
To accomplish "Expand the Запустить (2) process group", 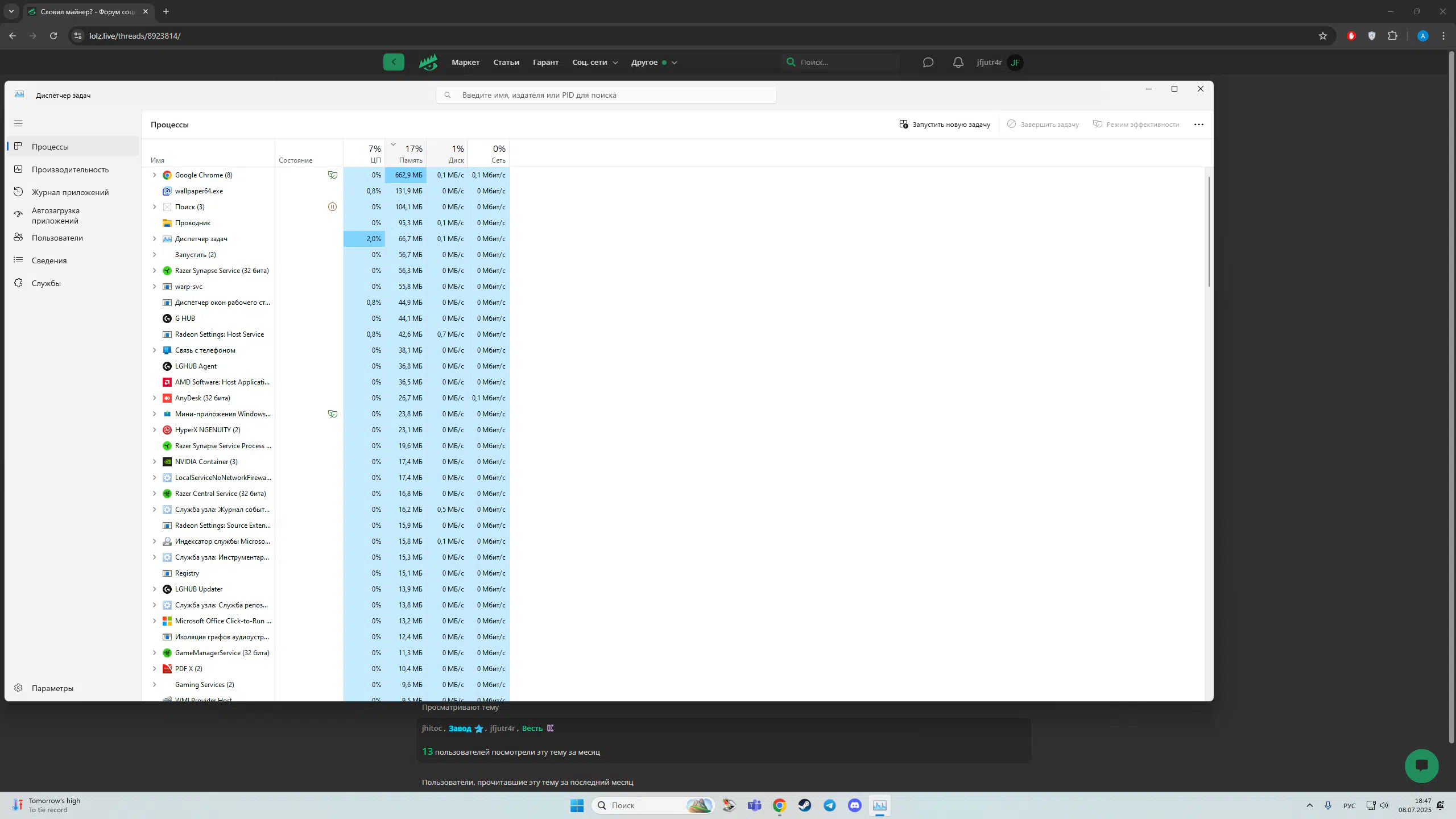I will tap(154, 255).
